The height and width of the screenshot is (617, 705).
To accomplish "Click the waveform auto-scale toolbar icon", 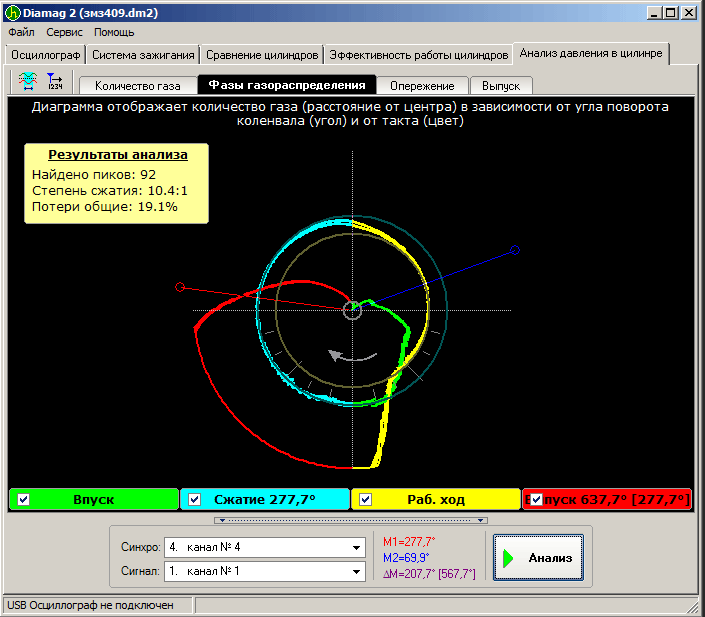I will pyautogui.click(x=28, y=81).
